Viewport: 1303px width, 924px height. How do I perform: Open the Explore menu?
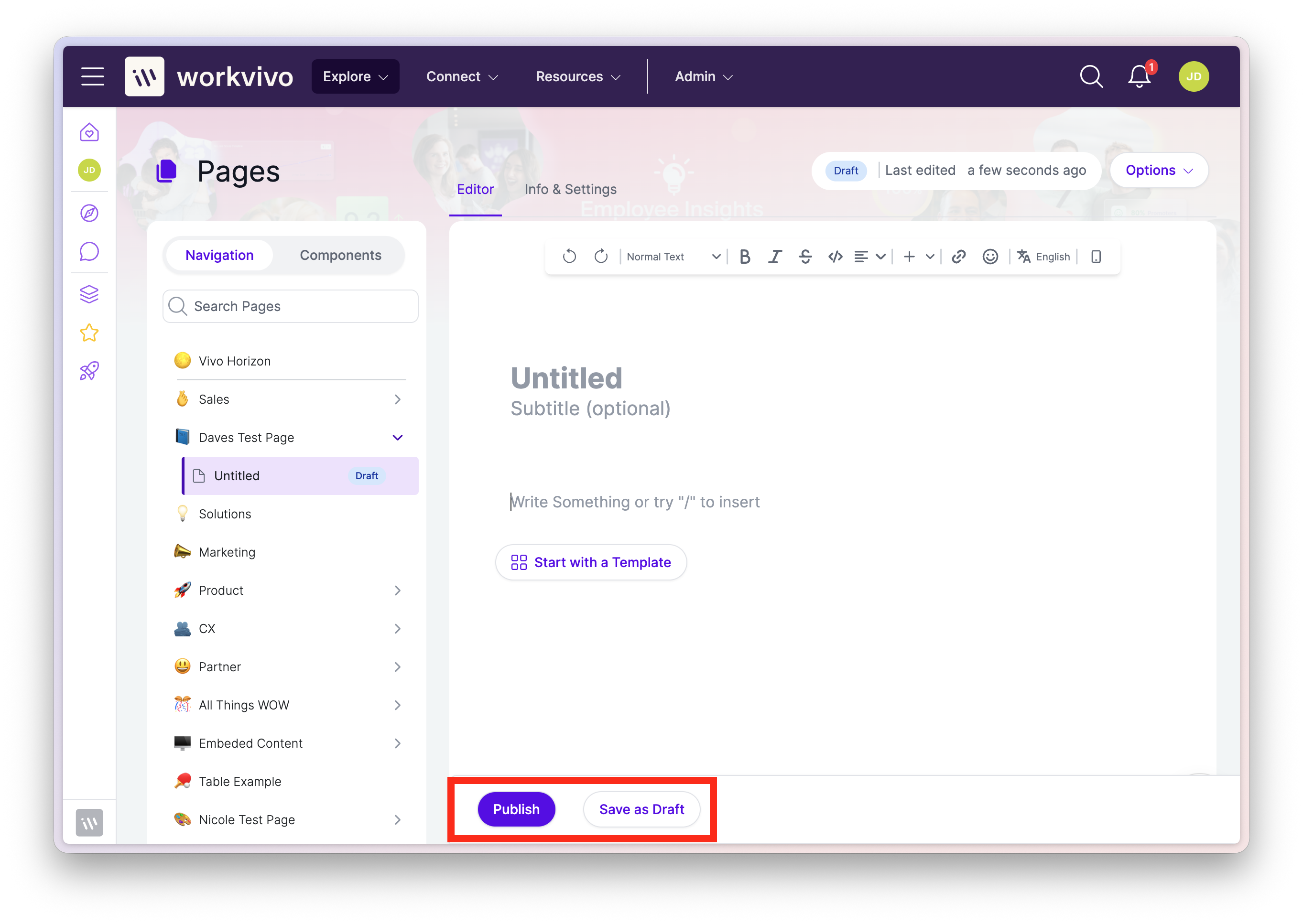click(355, 76)
